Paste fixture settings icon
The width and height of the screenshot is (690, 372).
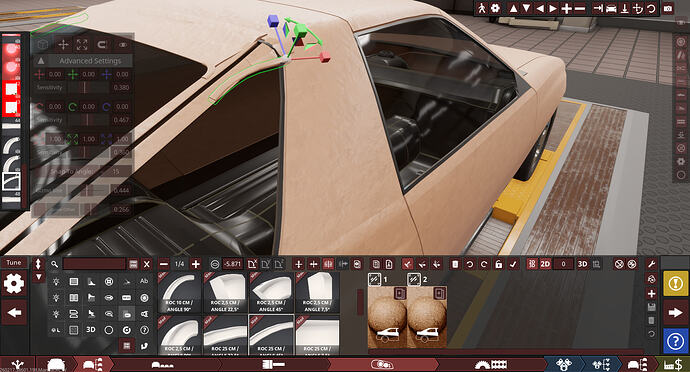pyautogui.click(x=389, y=264)
